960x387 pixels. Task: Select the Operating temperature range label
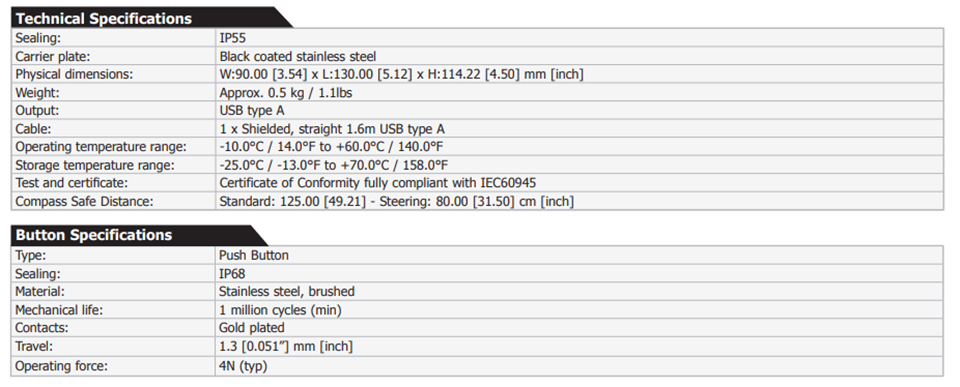pyautogui.click(x=101, y=148)
